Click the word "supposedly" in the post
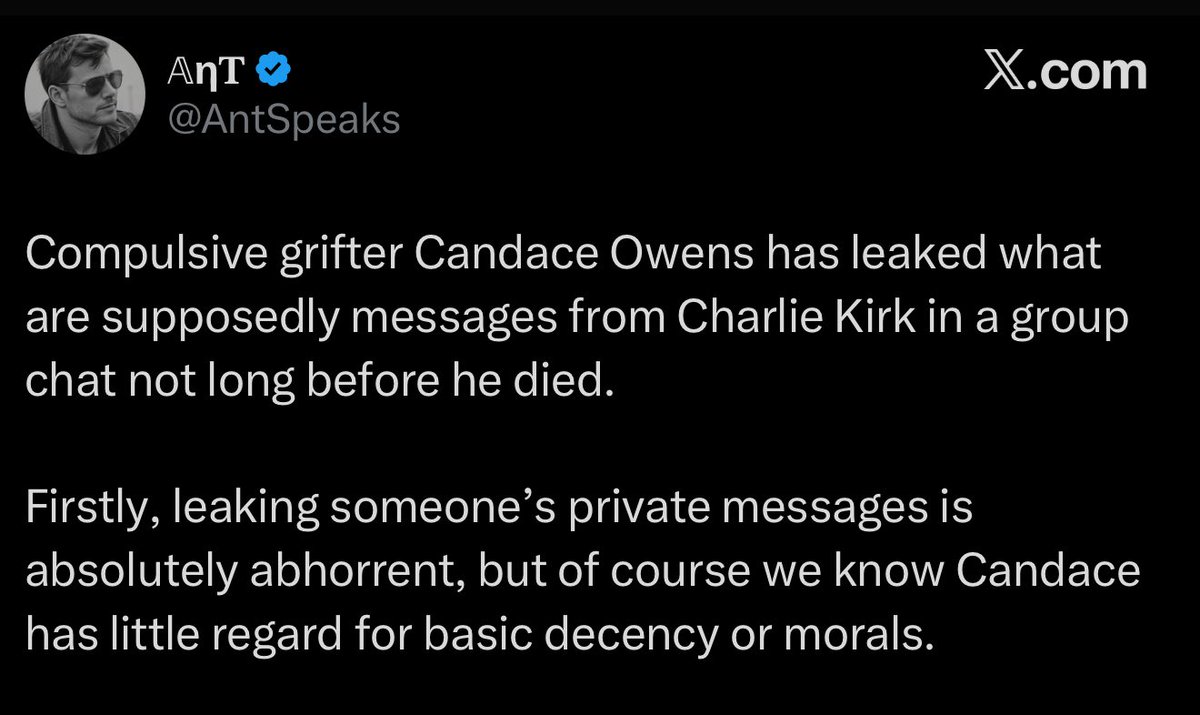Viewport: 1200px width, 715px height. [x=195, y=320]
